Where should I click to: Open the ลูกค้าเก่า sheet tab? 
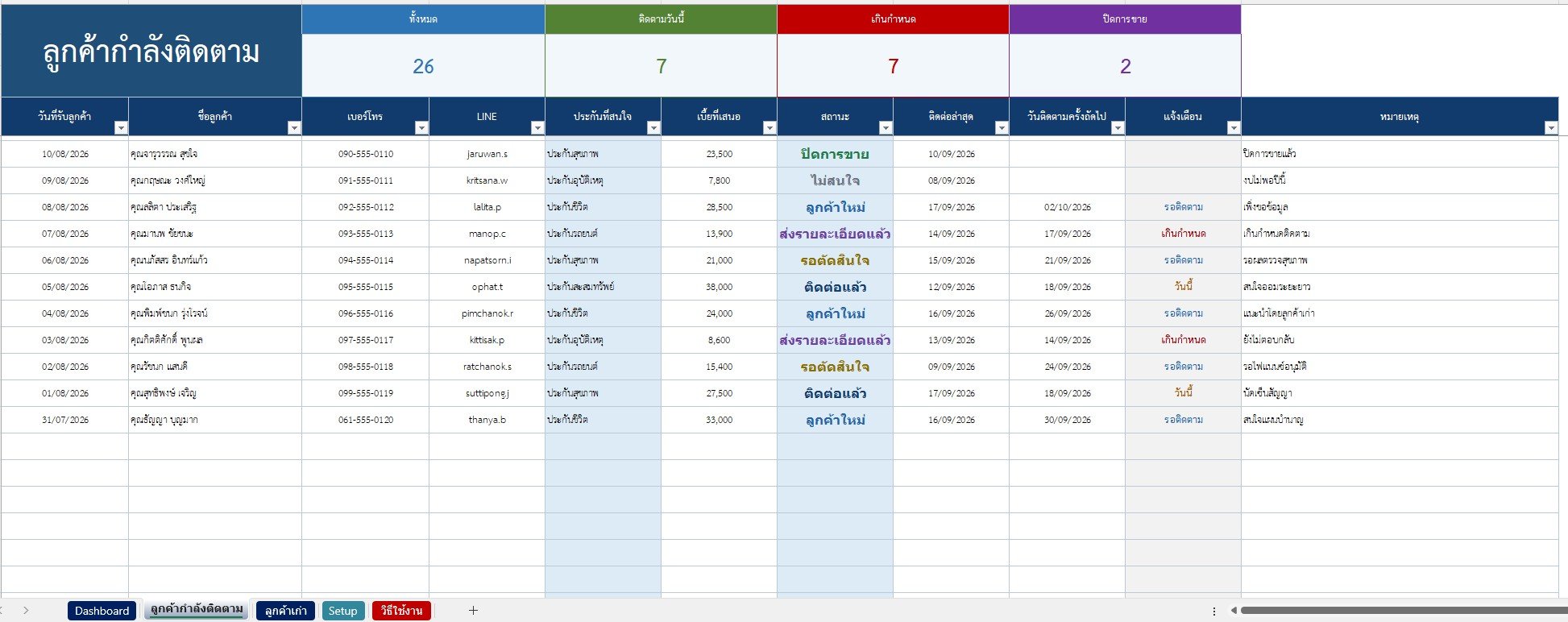click(x=285, y=611)
